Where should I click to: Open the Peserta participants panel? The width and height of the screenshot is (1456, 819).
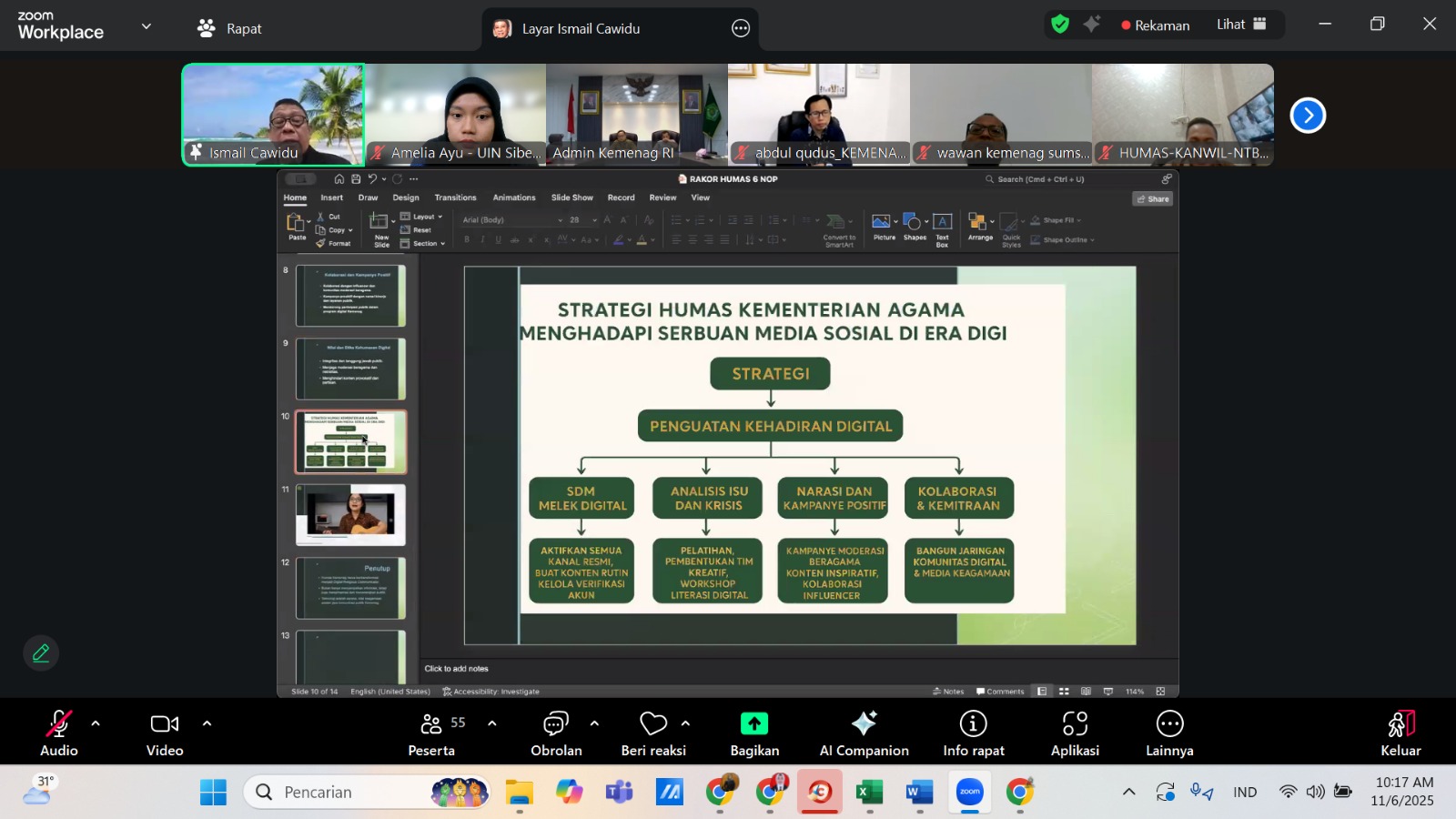(431, 733)
